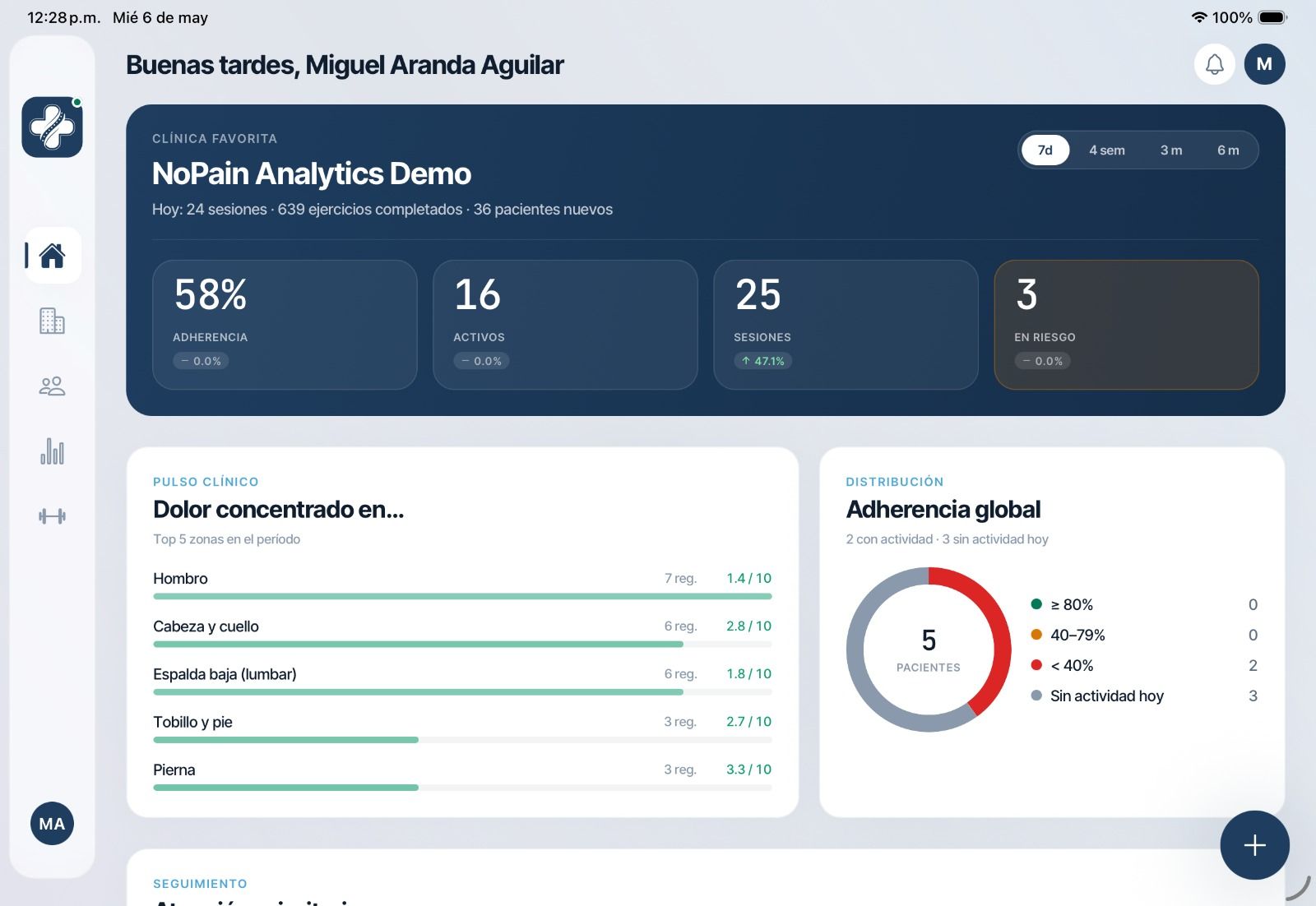Select the 3 m period tab

point(1171,150)
